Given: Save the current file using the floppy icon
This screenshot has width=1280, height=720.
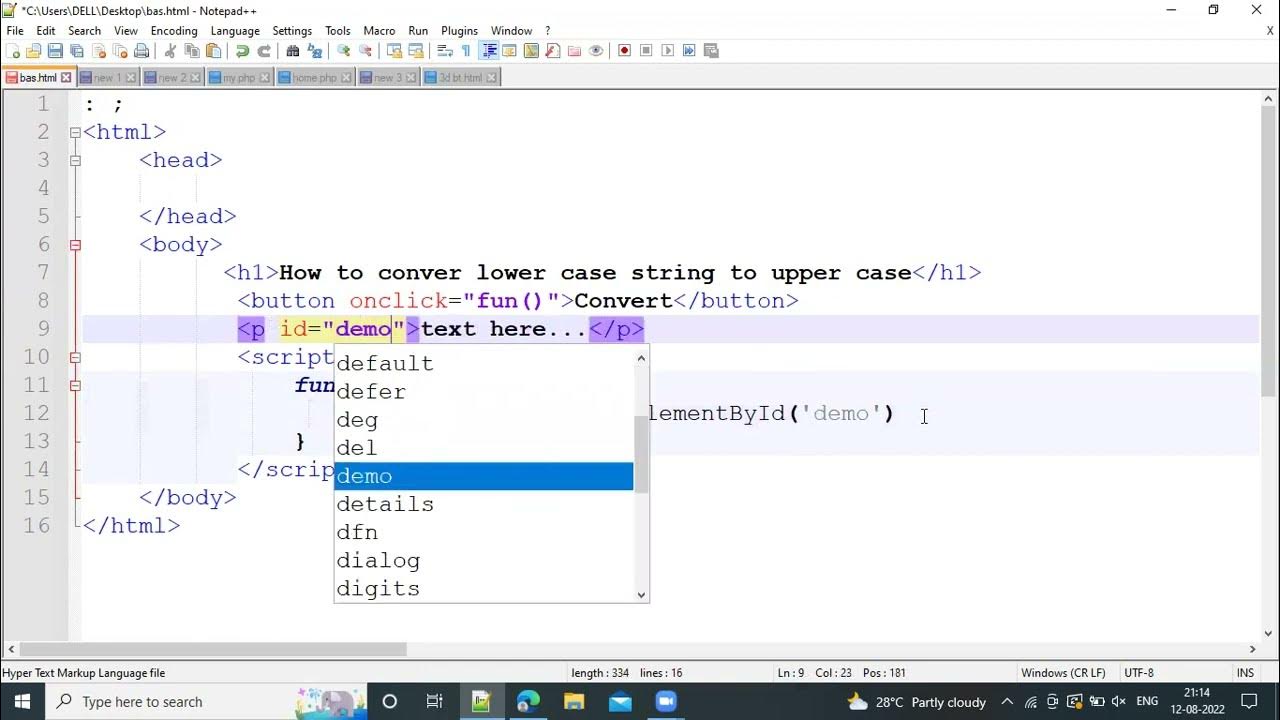Looking at the screenshot, I should click(x=55, y=50).
